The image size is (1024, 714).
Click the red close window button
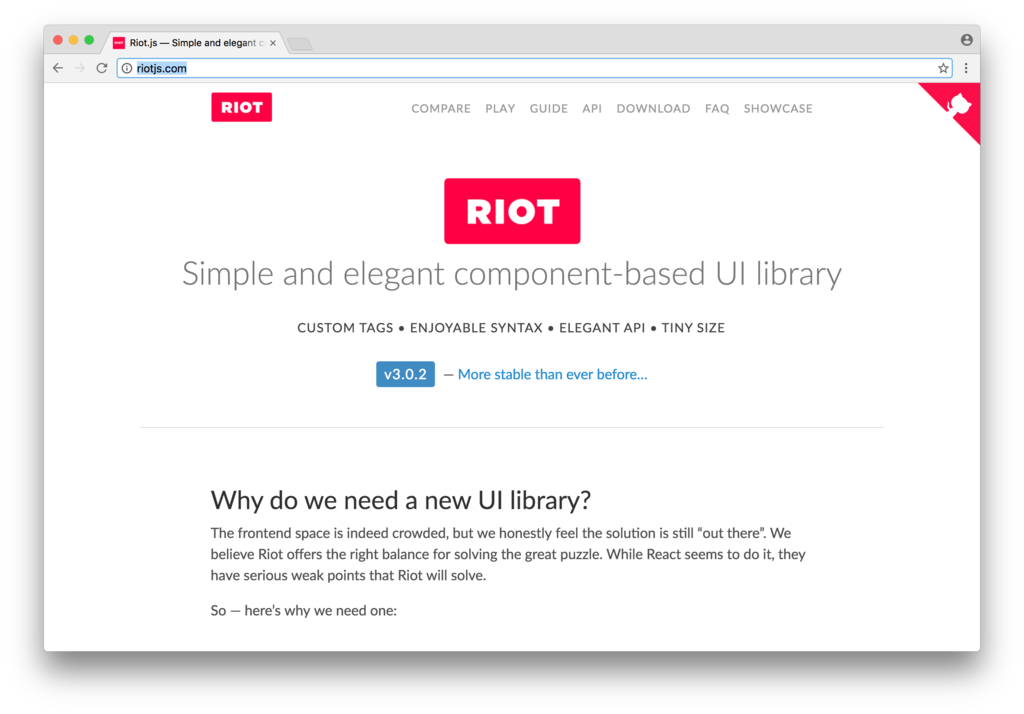(x=57, y=41)
